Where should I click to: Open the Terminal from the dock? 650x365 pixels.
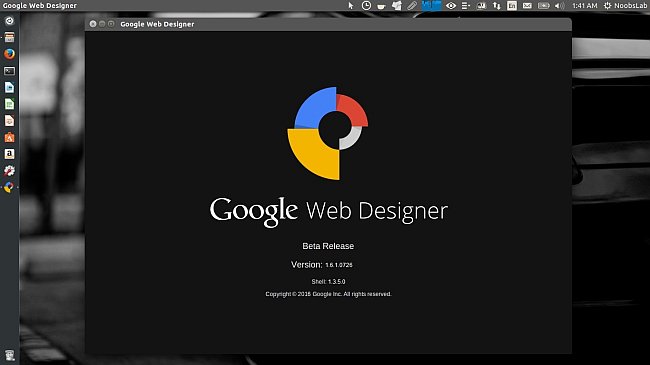(9, 71)
